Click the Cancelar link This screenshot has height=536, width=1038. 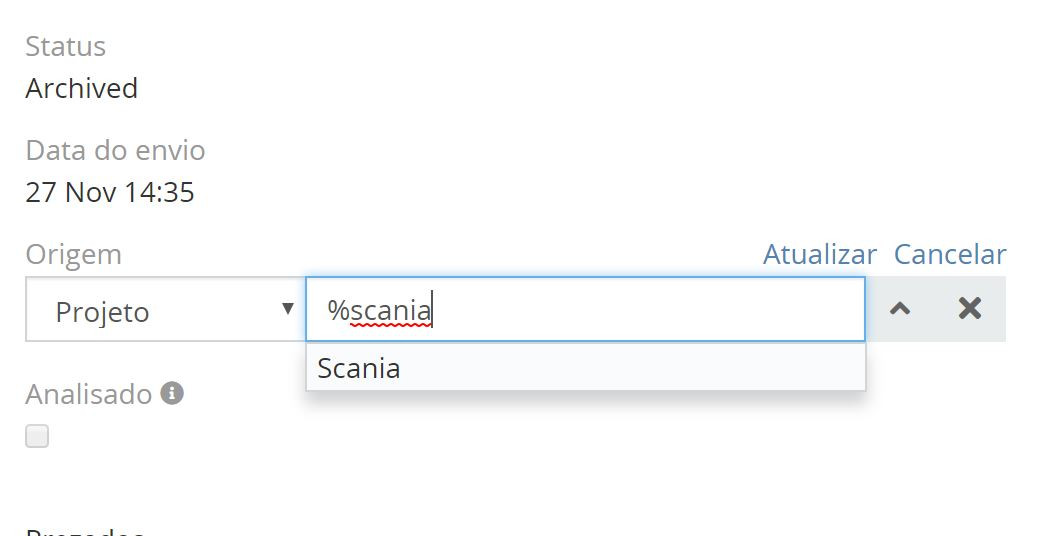pos(950,254)
